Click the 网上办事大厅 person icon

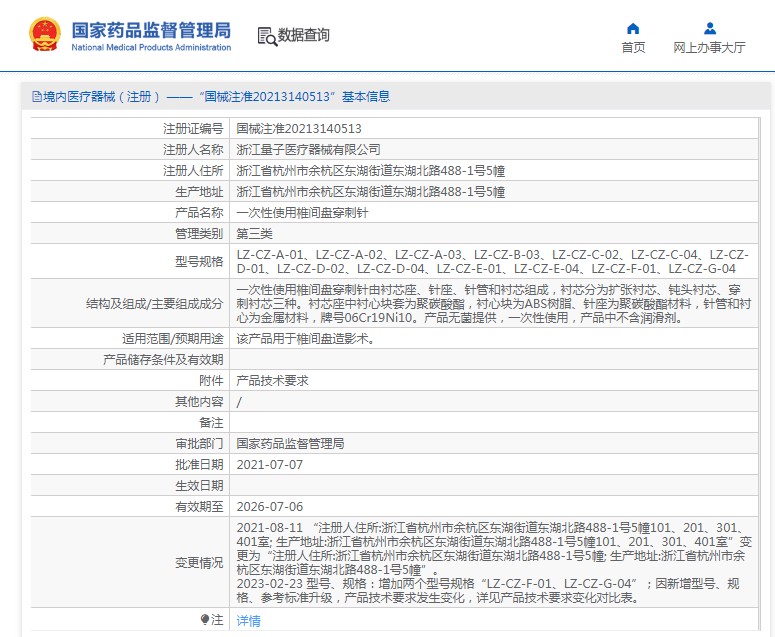[x=709, y=28]
